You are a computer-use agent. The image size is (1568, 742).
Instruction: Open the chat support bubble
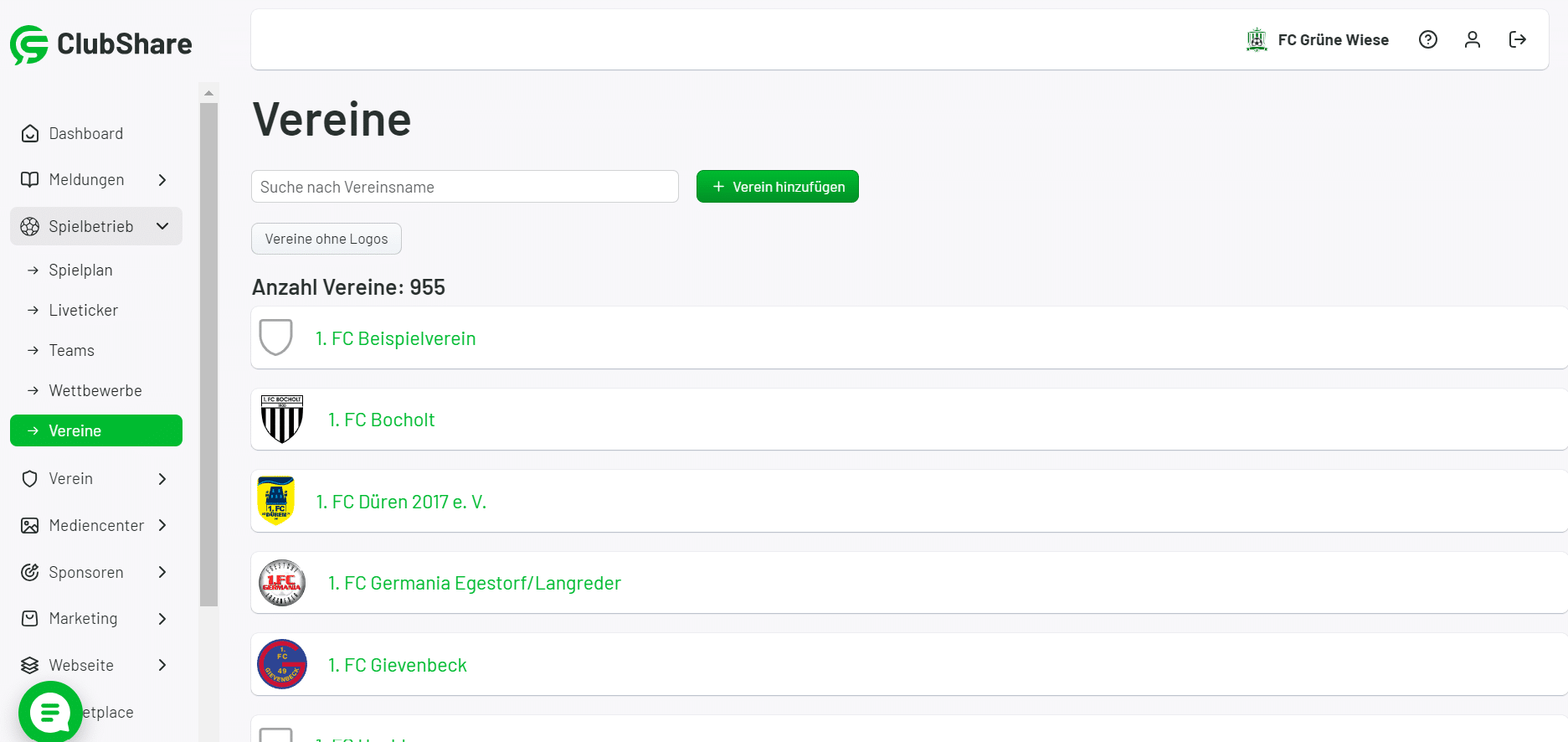point(50,713)
